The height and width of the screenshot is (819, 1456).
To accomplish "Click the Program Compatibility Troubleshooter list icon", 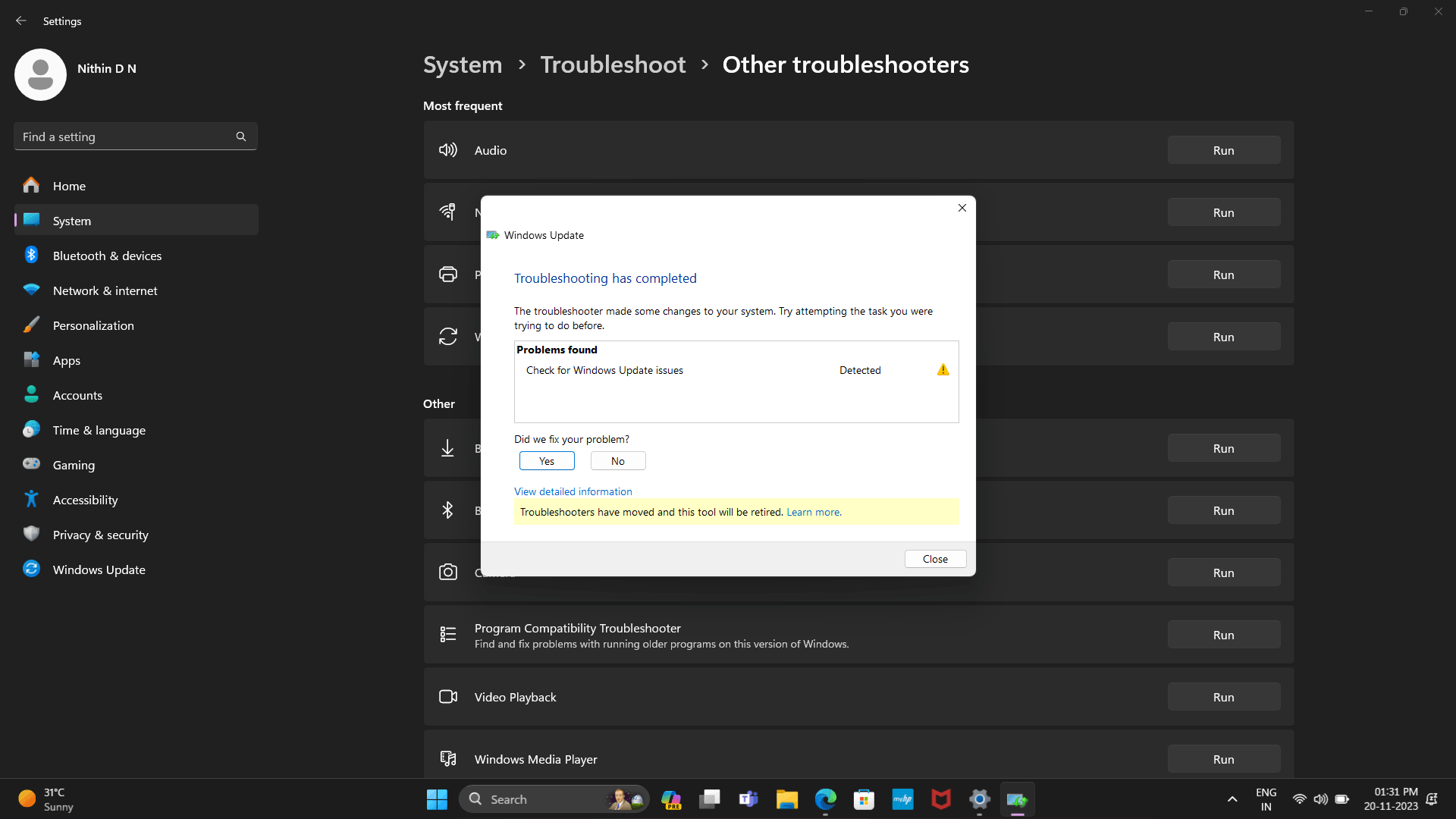I will coord(447,635).
